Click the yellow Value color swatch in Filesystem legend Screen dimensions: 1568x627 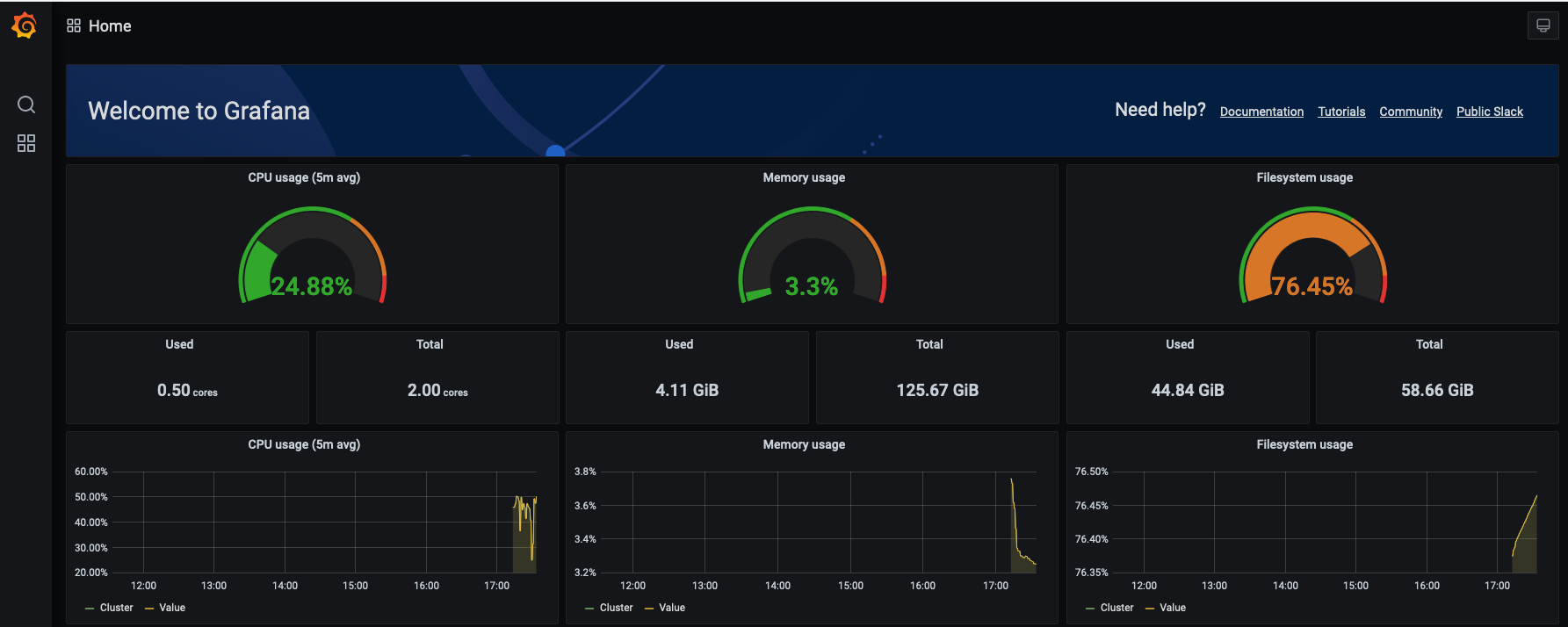click(x=1150, y=609)
